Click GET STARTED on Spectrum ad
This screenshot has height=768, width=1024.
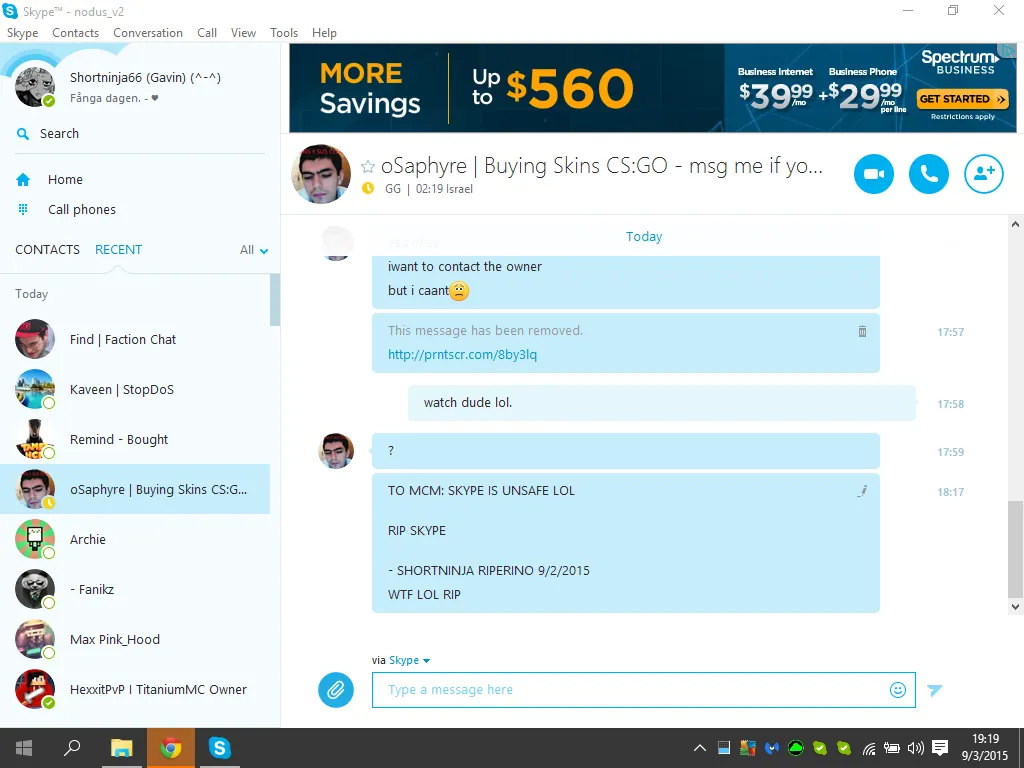[963, 99]
